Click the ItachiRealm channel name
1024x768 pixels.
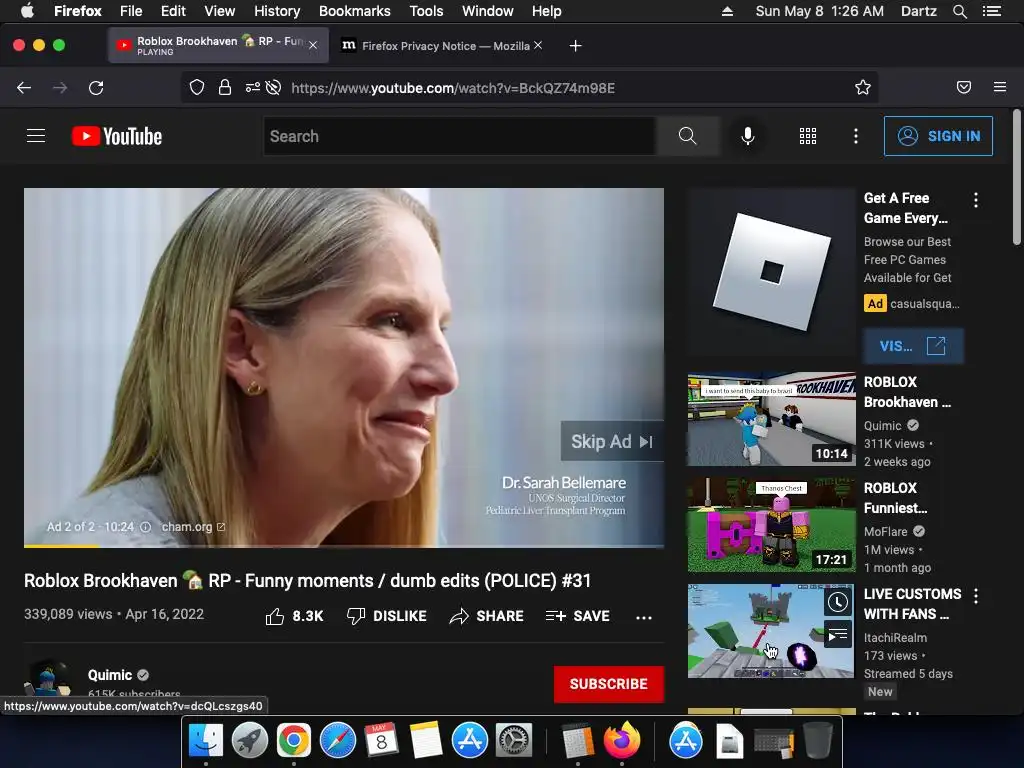point(895,637)
